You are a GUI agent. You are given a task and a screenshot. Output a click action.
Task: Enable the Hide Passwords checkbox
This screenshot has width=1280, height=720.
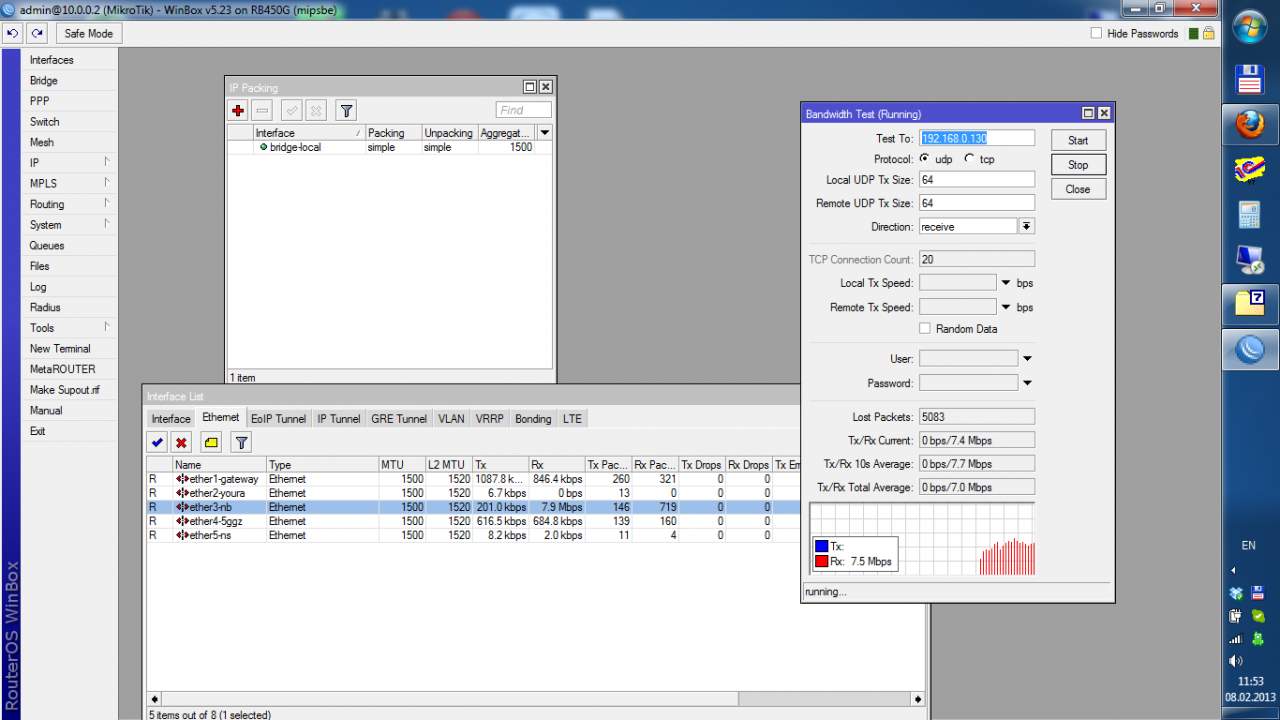pyautogui.click(x=1096, y=34)
